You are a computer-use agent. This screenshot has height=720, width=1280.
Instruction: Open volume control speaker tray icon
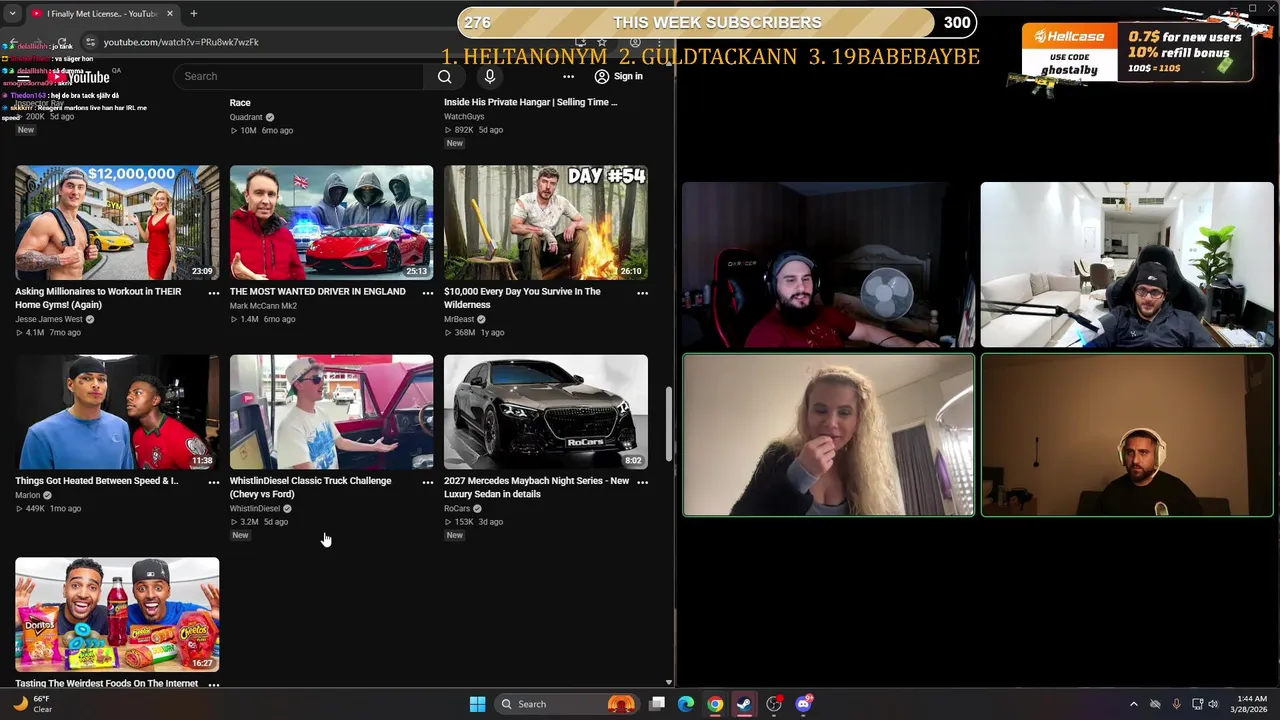[1213, 704]
